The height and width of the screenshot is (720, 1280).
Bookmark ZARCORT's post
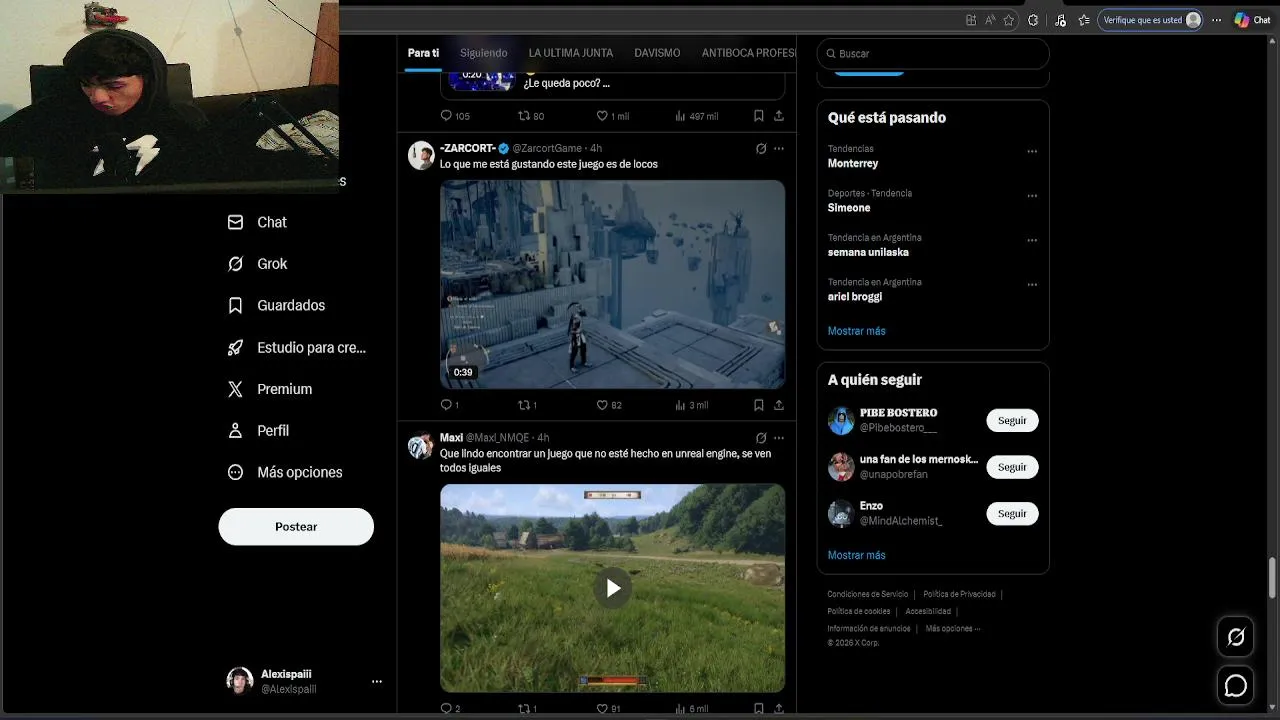point(759,405)
